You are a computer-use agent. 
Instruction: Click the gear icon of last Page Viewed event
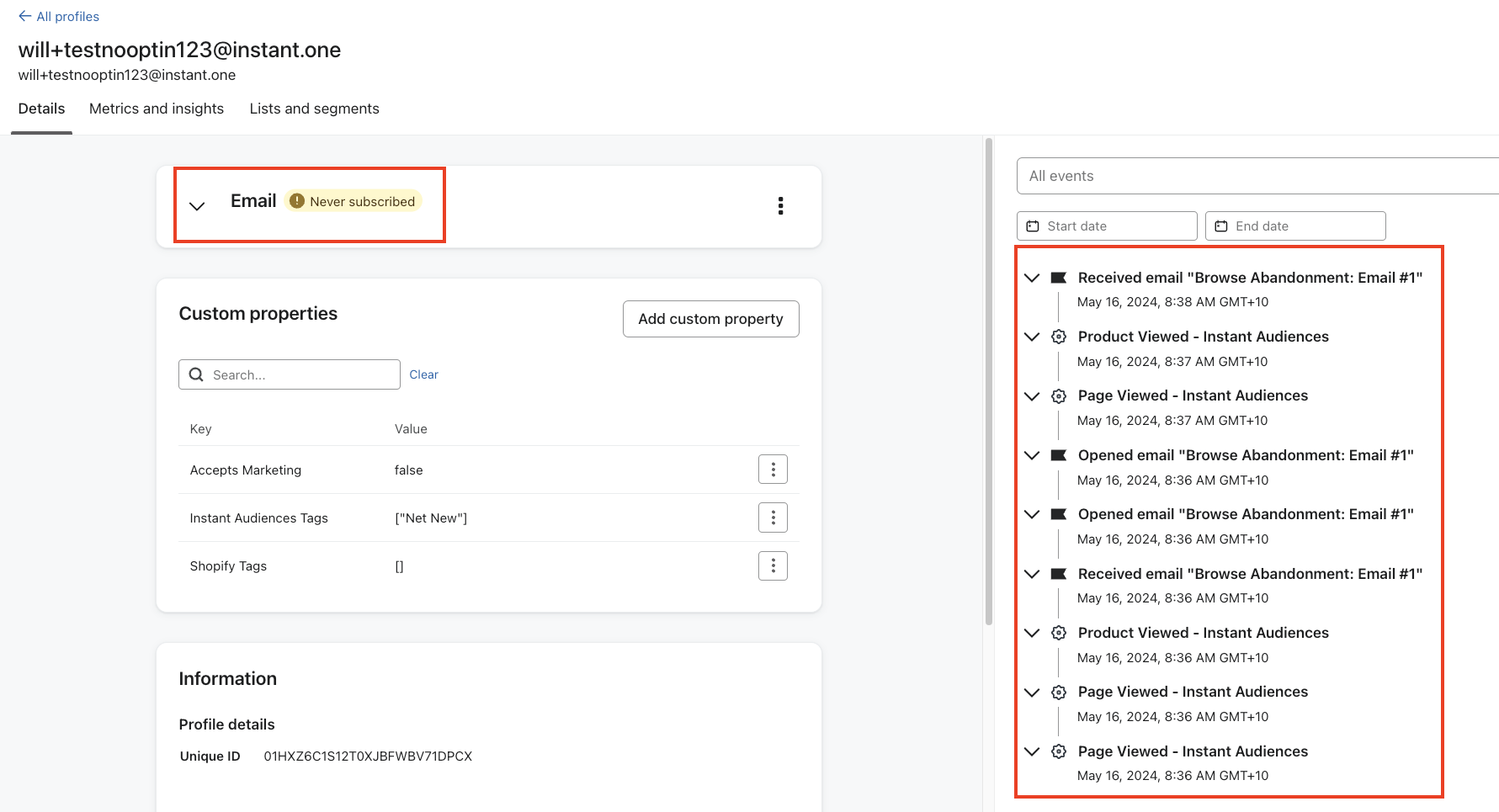(x=1059, y=751)
